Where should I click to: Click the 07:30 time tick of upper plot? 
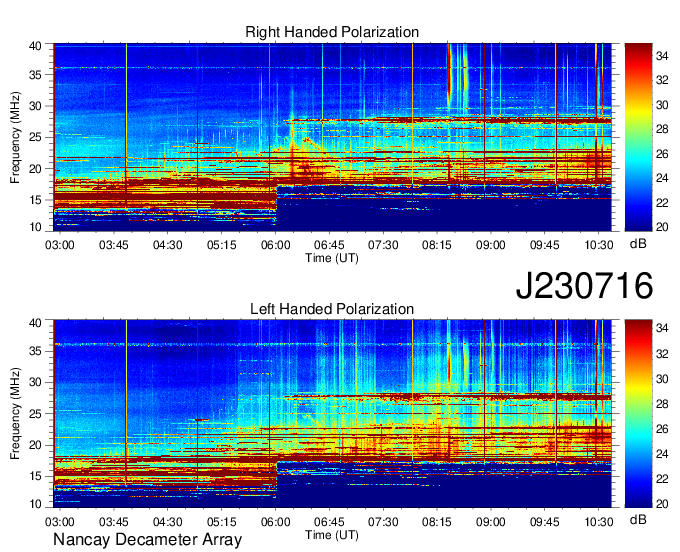[x=383, y=245]
